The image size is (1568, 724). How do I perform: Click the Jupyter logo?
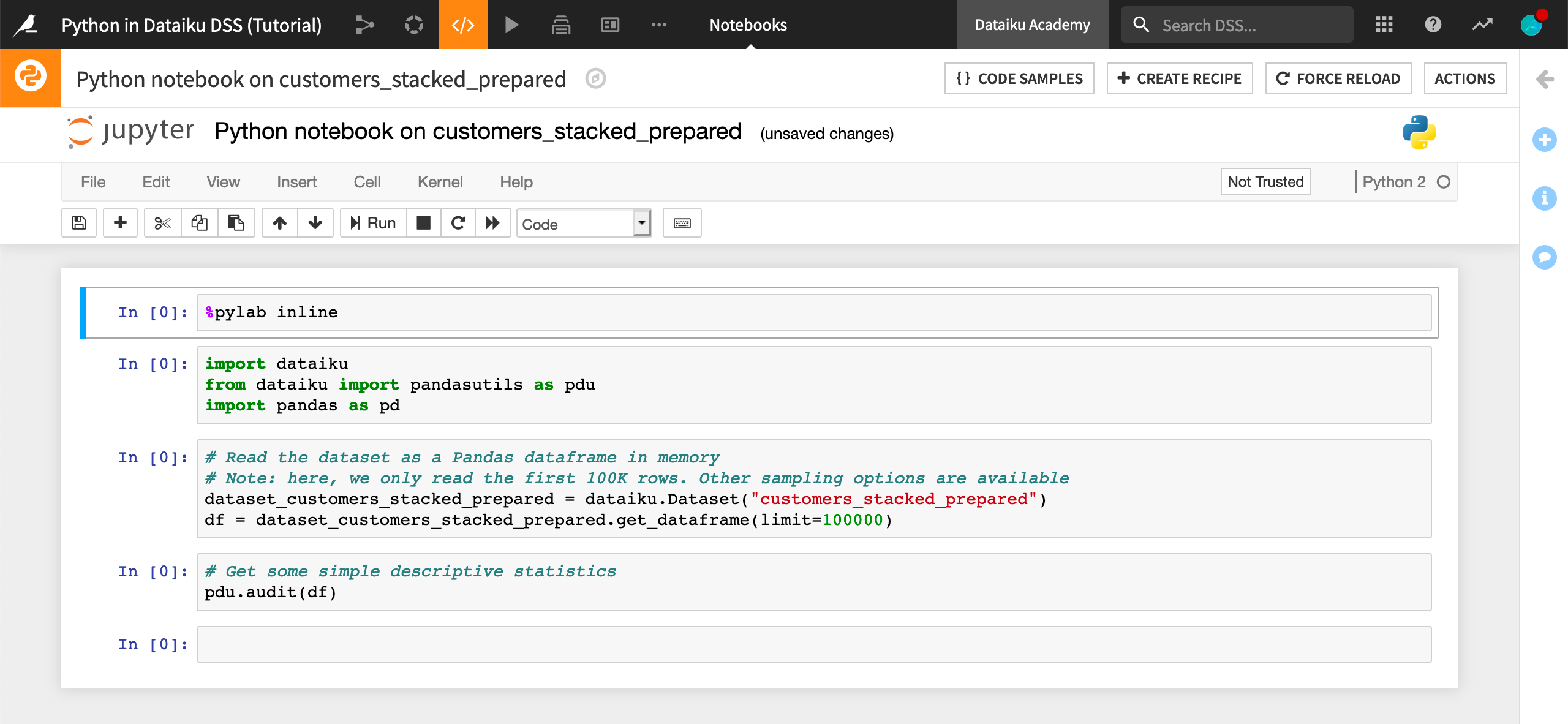(x=131, y=131)
